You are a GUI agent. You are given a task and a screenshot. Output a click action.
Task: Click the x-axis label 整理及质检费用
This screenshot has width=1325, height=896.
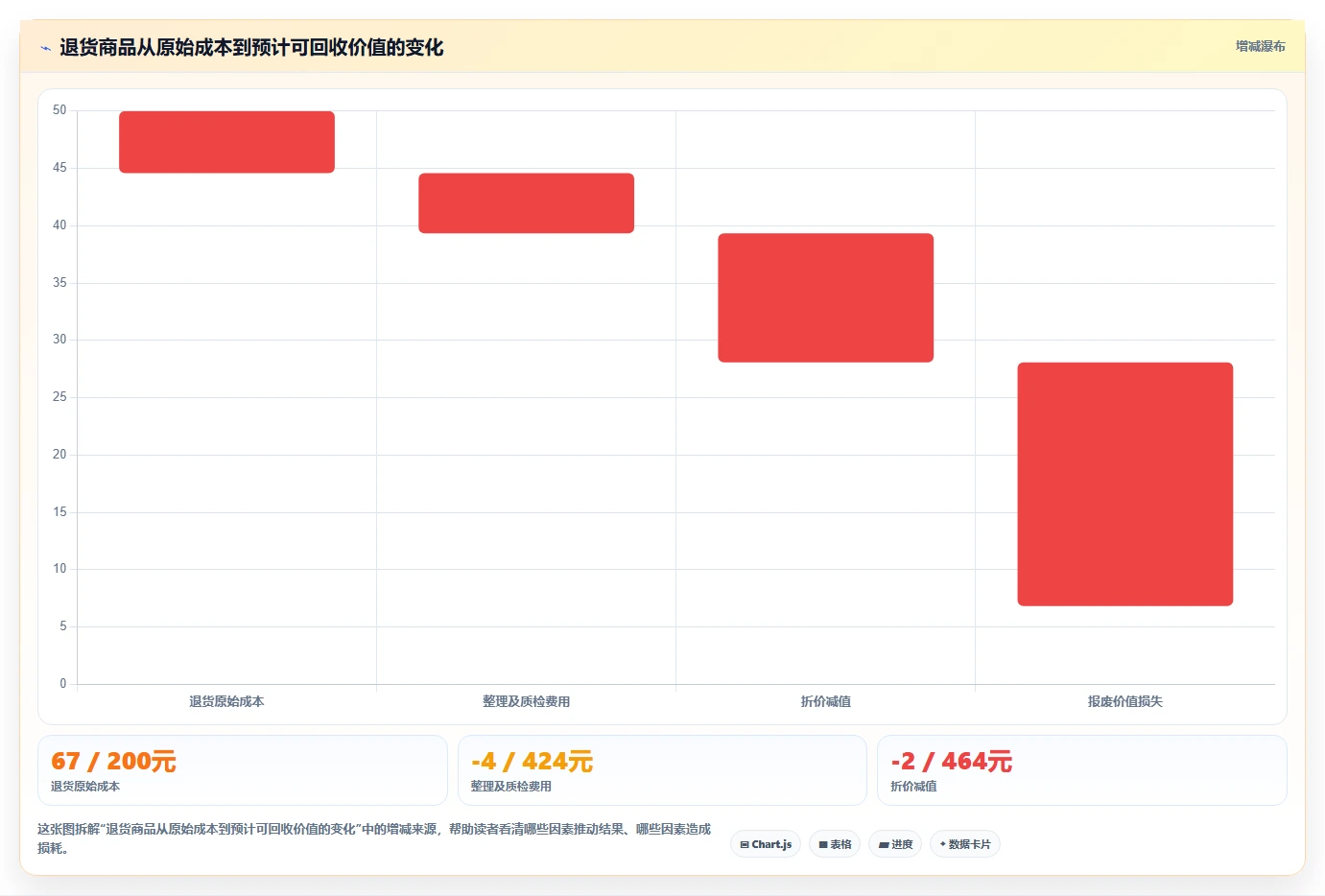click(526, 701)
